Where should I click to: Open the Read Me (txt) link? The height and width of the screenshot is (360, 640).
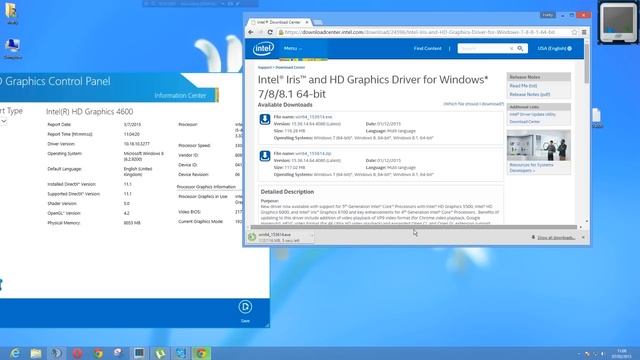(x=523, y=86)
